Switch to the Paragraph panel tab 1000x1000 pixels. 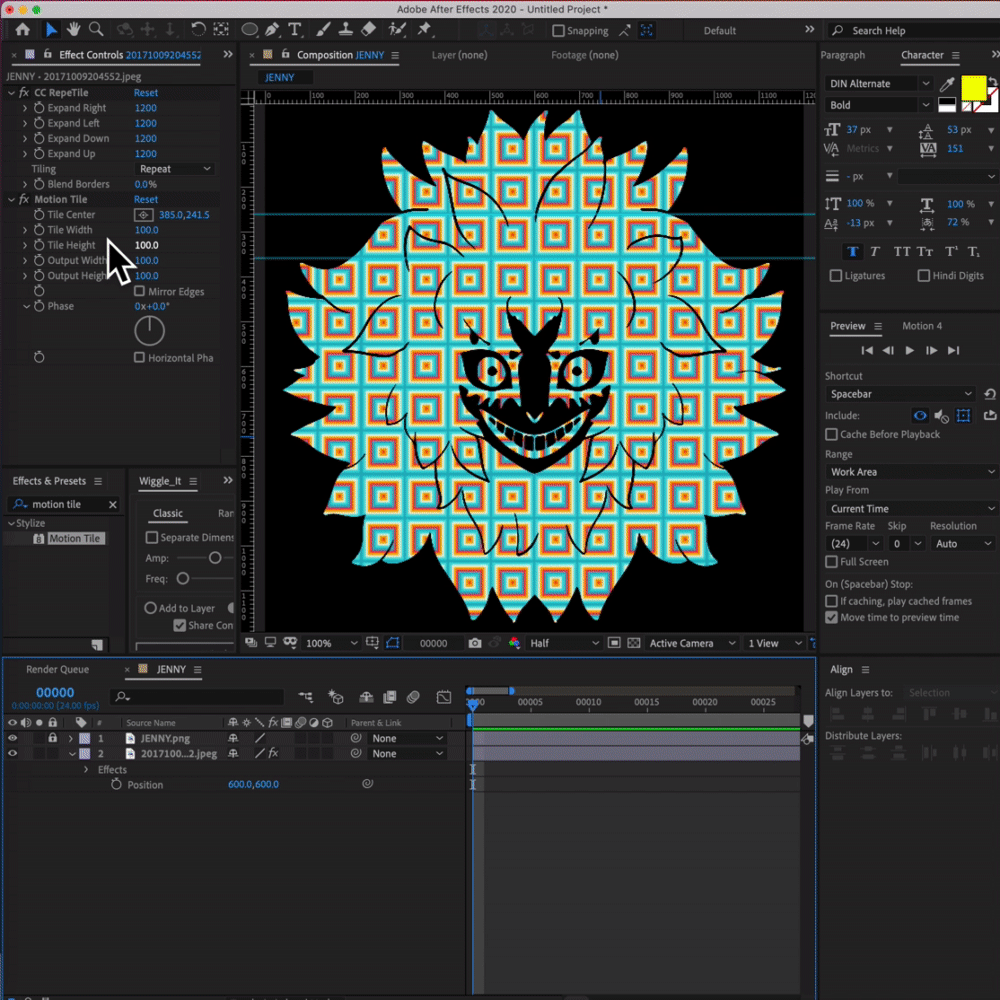coord(843,55)
